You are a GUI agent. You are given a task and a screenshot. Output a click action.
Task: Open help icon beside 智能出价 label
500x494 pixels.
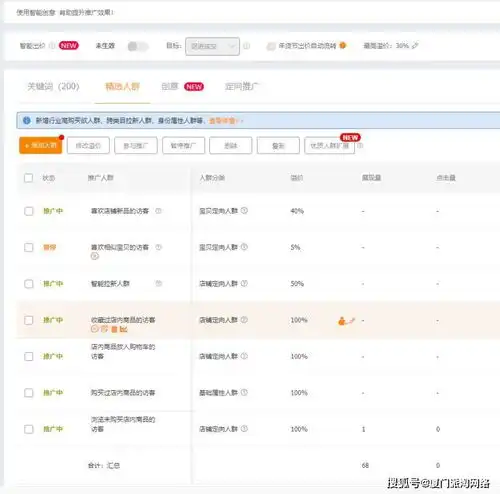click(x=52, y=46)
